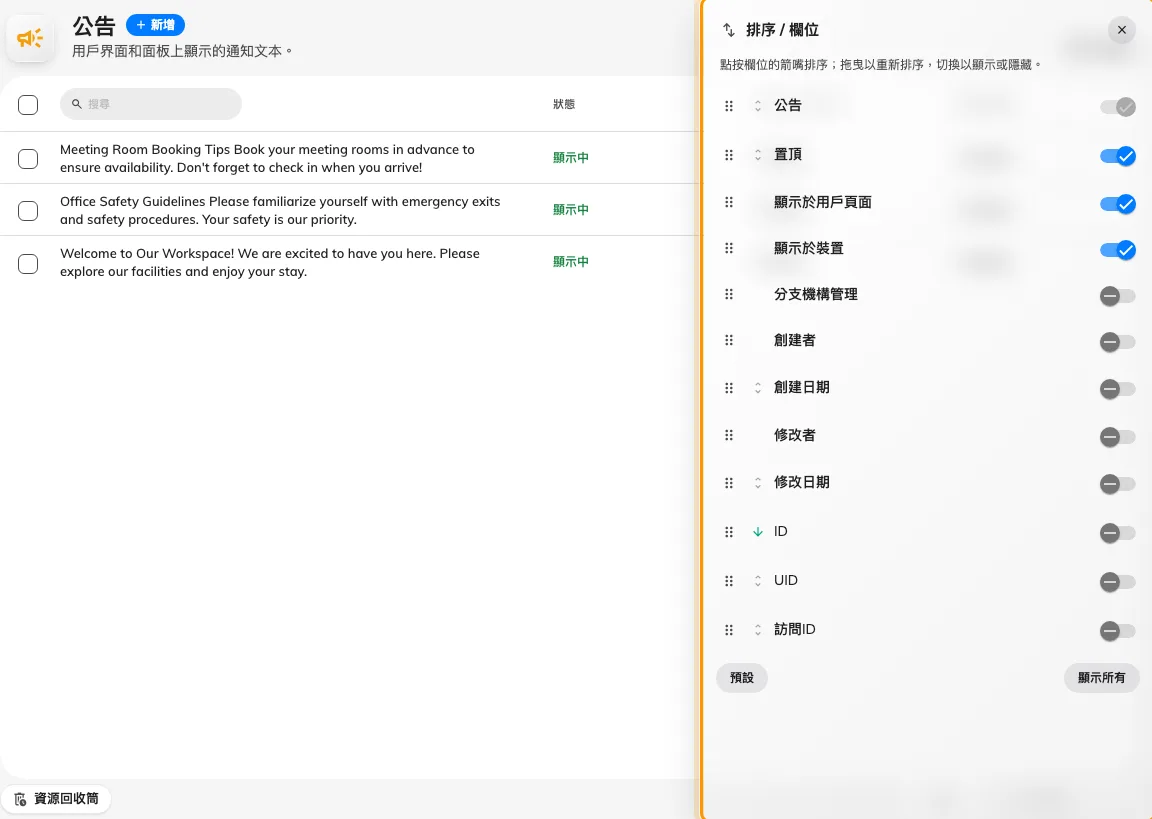
Task: Sort by 修改日期 using its sort arrows
Action: [757, 483]
